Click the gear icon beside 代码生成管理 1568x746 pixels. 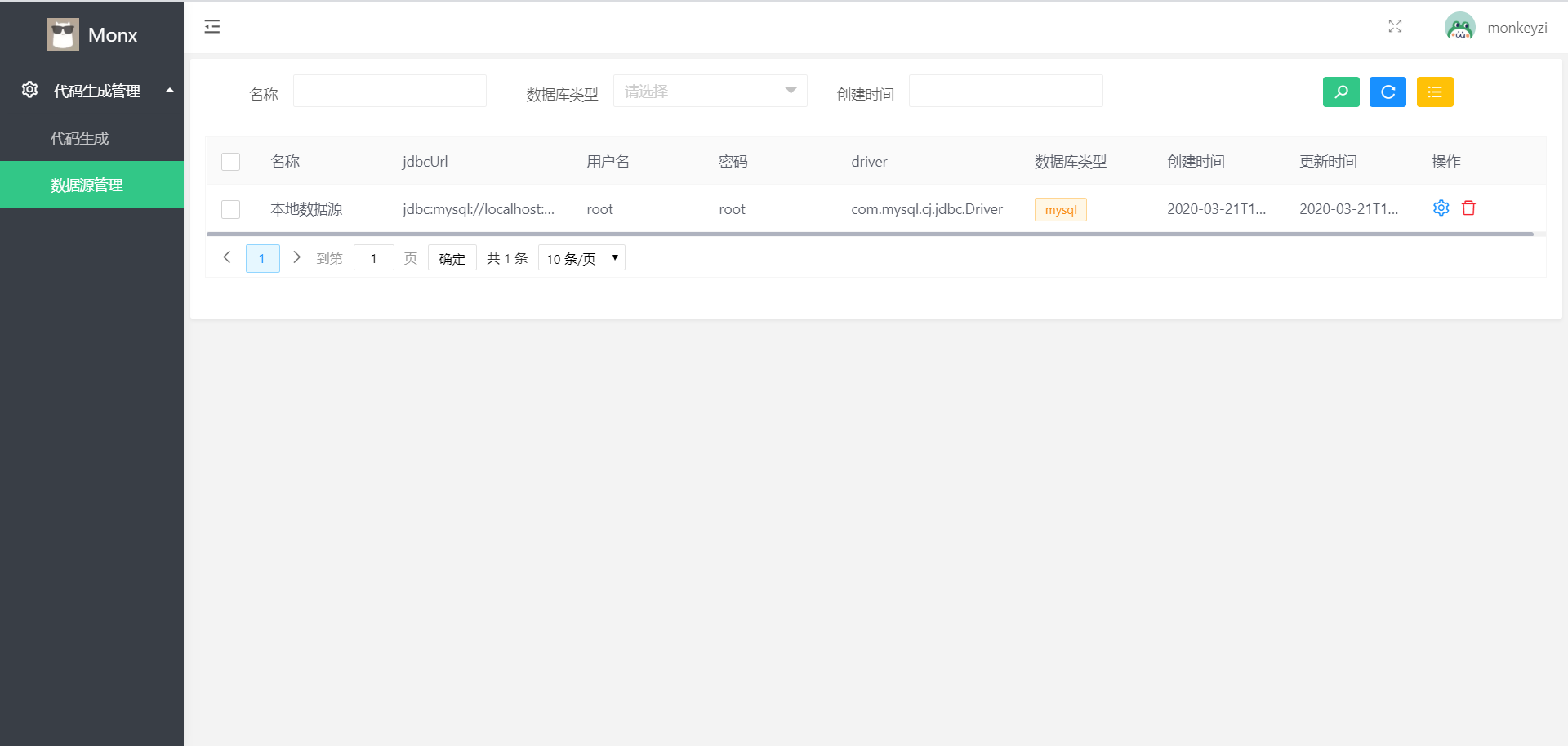(30, 90)
